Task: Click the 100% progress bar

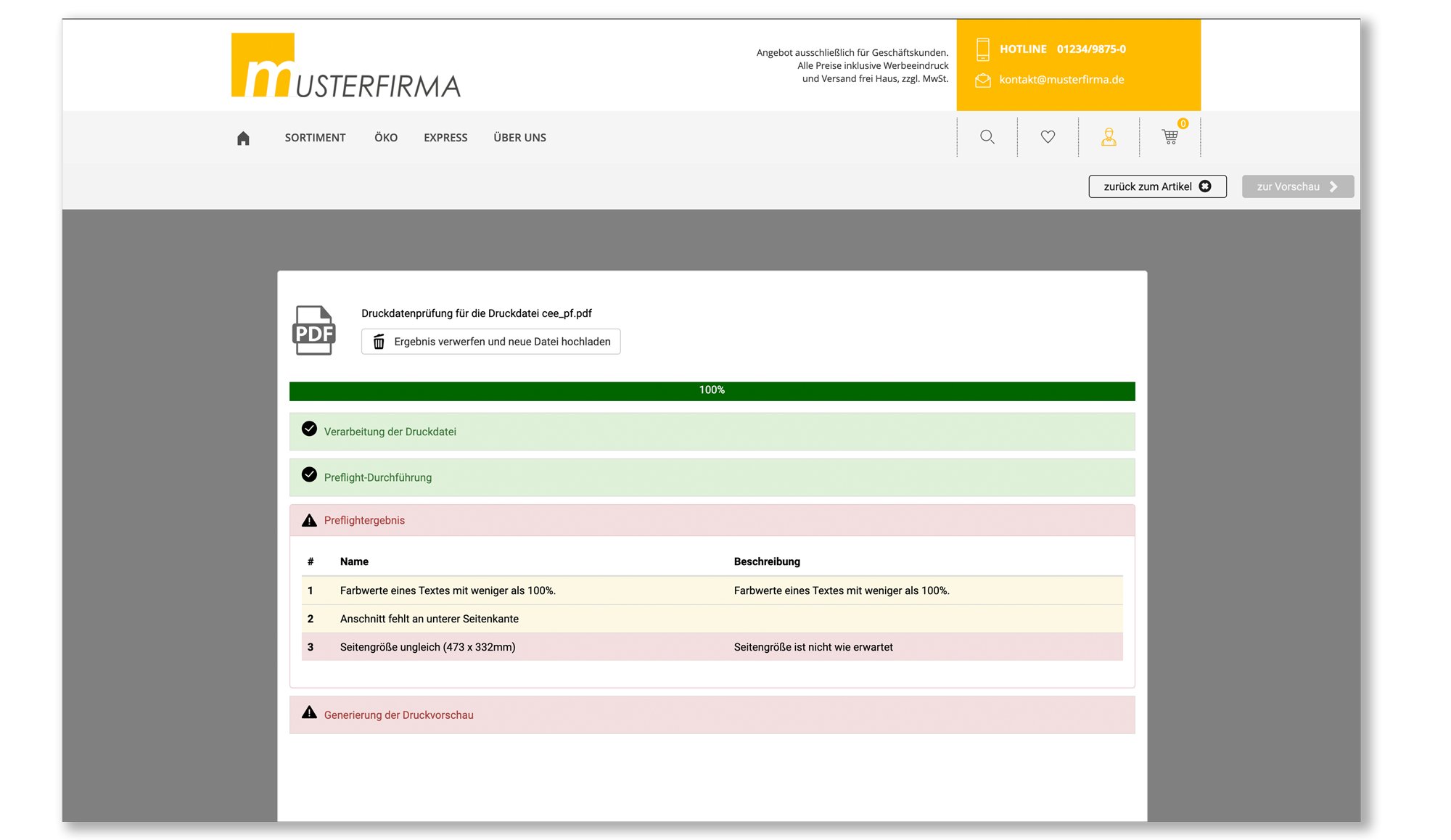Action: [712, 391]
